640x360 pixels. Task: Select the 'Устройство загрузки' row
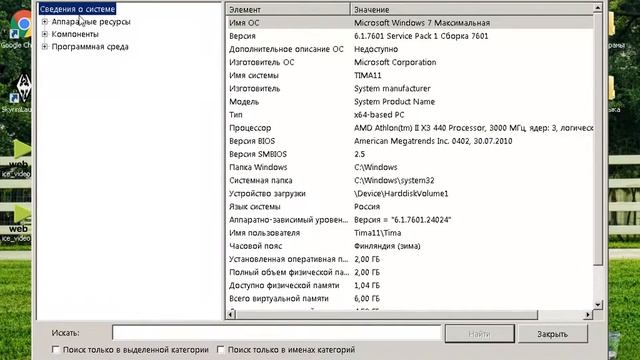[410, 193]
